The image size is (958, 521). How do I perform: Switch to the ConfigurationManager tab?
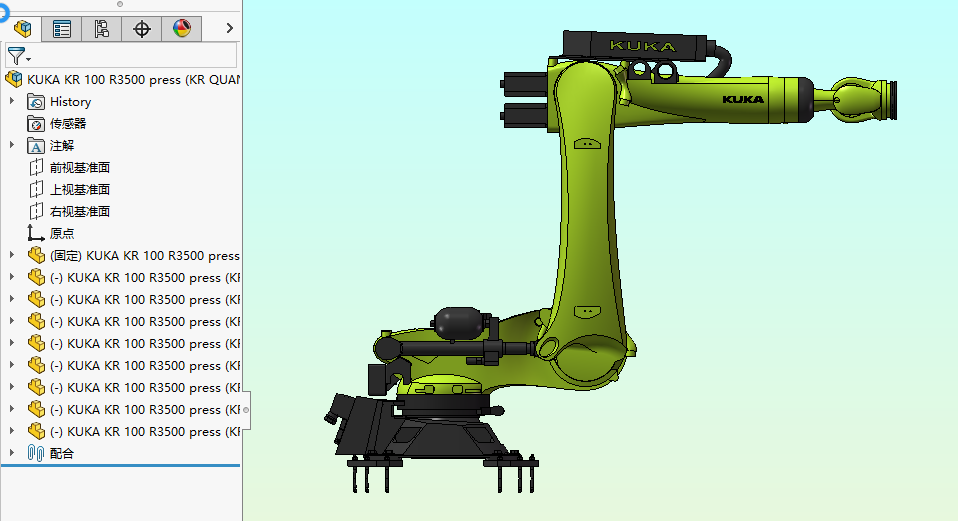click(101, 28)
